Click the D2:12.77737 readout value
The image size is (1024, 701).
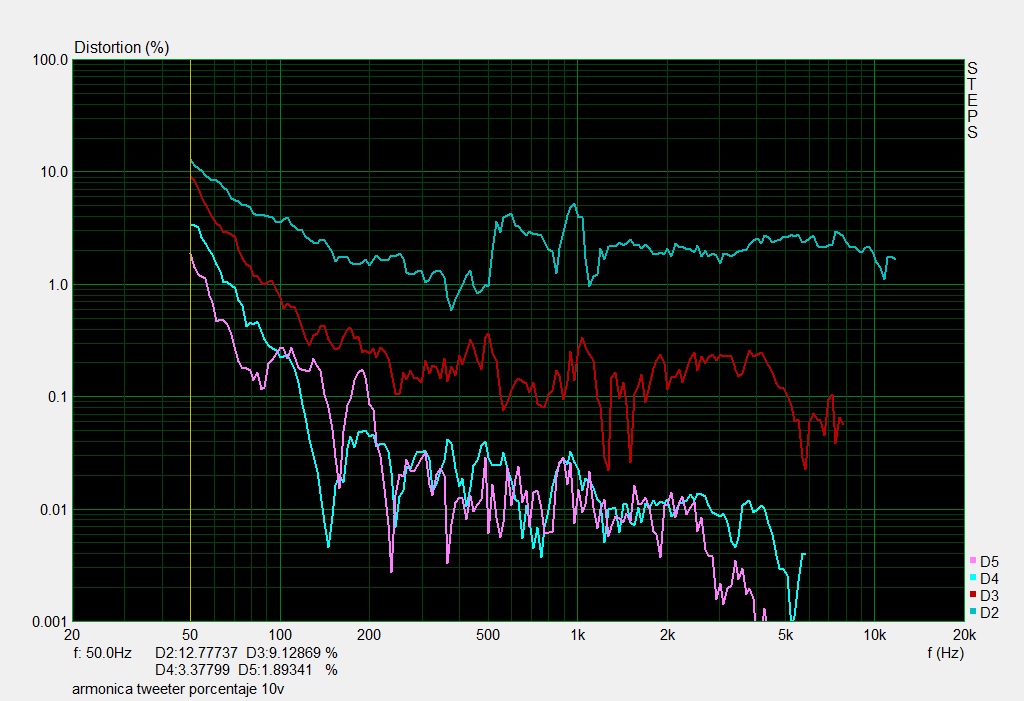(x=196, y=653)
